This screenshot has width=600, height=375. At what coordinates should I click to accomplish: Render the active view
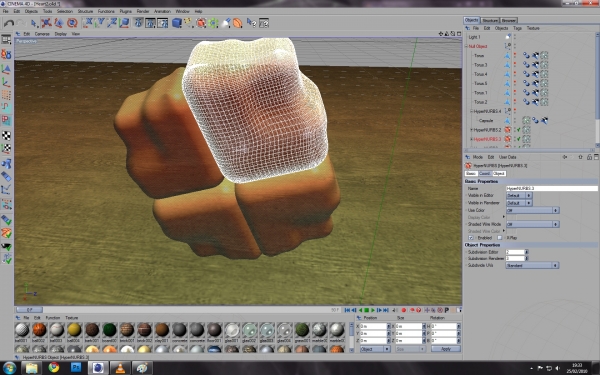[x=138, y=23]
